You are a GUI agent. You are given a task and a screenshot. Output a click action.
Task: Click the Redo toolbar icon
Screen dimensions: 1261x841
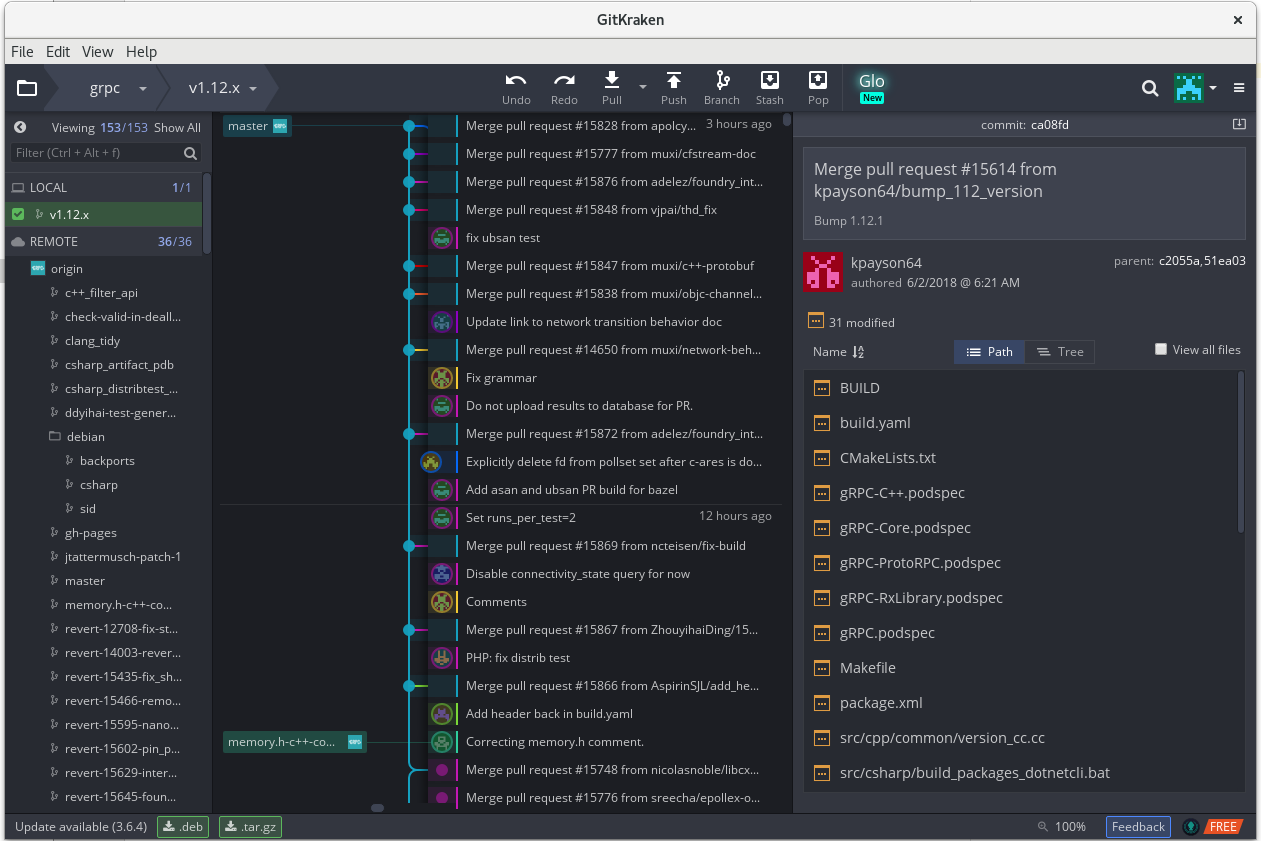coord(564,81)
